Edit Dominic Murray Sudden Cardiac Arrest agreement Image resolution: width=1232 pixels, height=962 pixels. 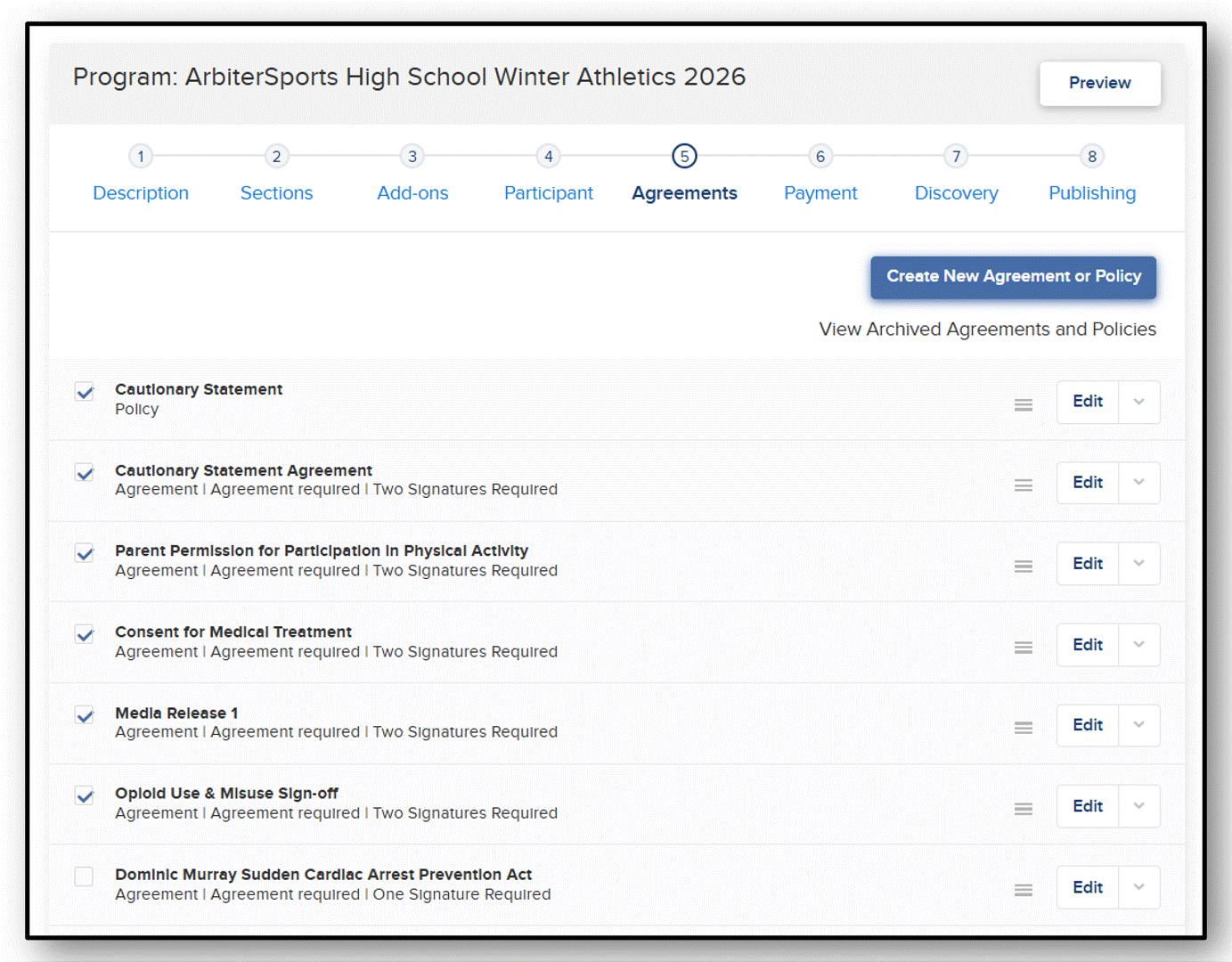(1088, 887)
